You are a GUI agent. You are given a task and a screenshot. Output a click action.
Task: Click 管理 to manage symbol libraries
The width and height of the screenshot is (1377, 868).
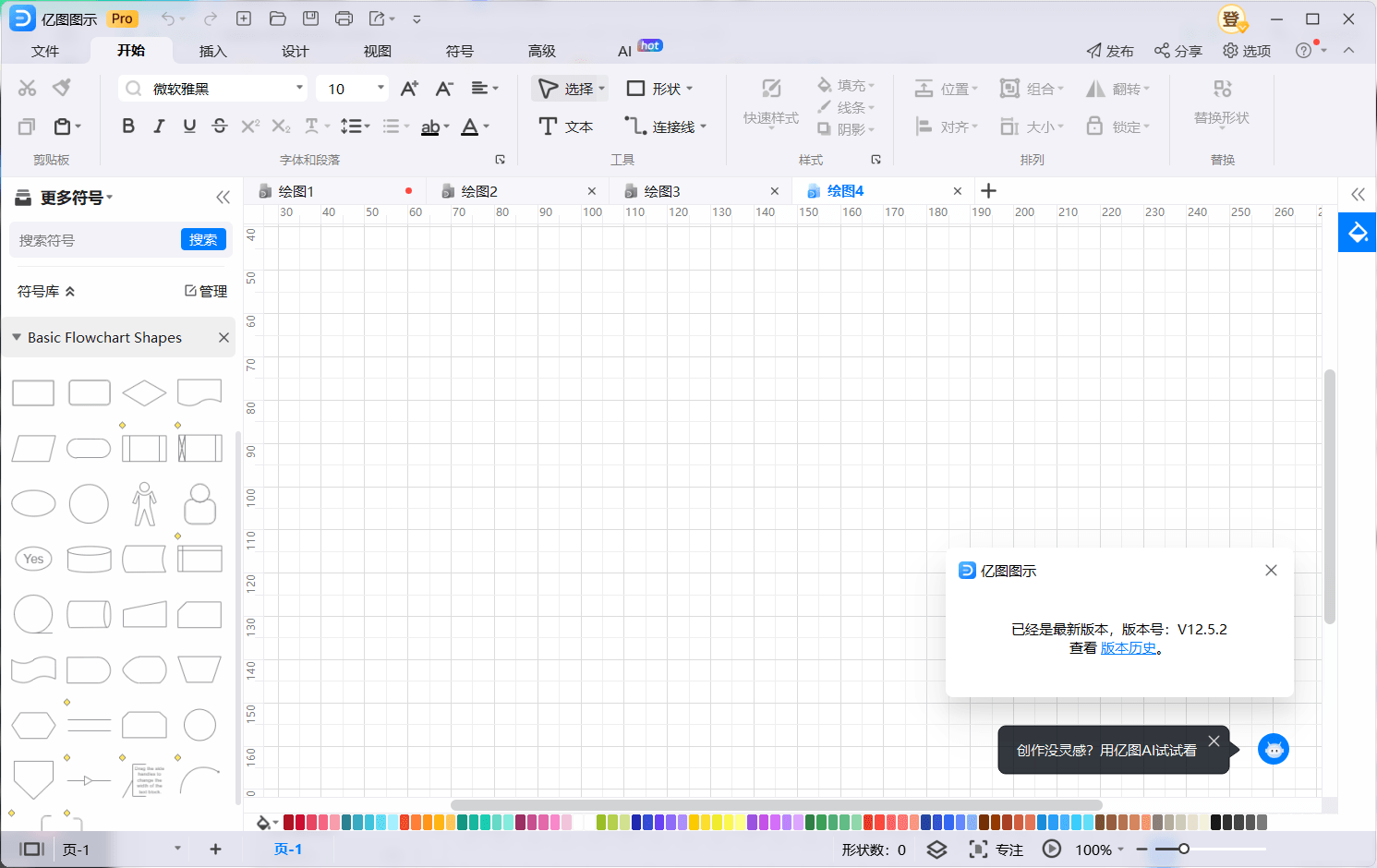(x=206, y=291)
